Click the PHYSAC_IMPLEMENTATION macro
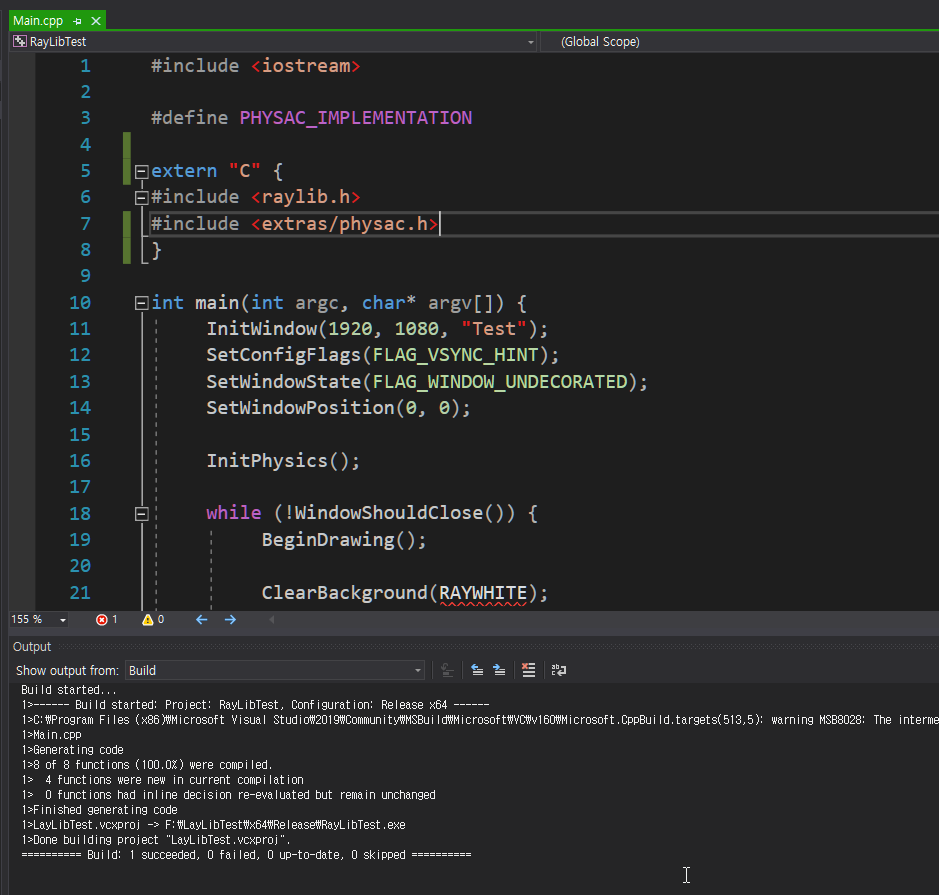The image size is (939, 895). point(356,118)
